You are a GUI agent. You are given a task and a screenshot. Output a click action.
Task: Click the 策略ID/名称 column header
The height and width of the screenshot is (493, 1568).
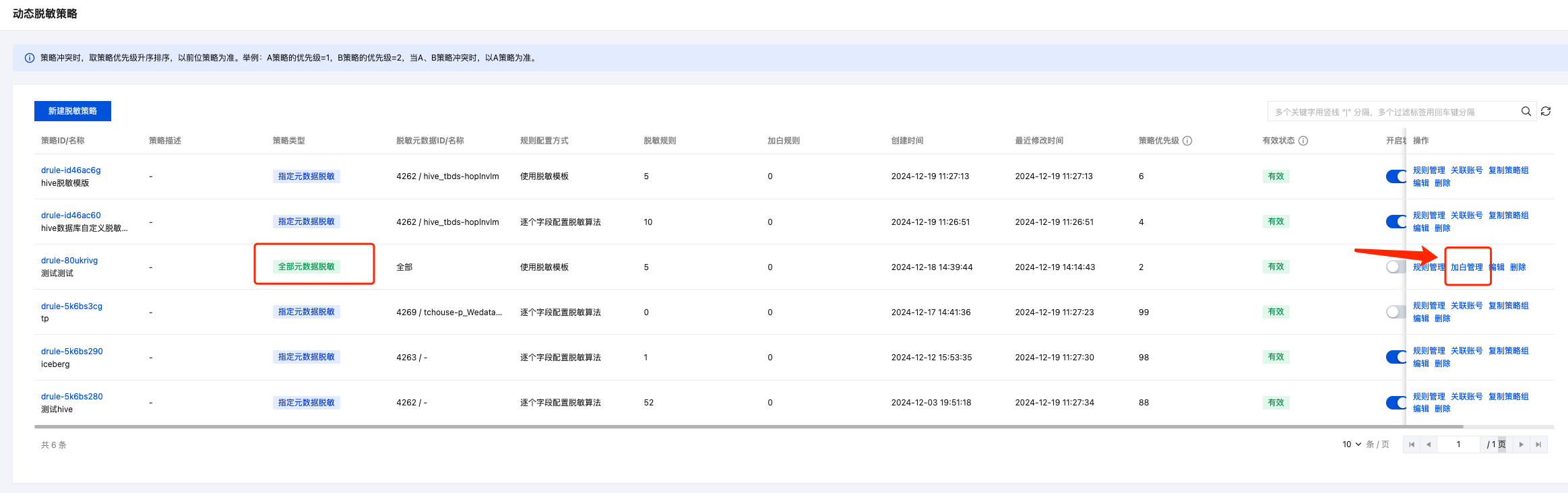(63, 141)
